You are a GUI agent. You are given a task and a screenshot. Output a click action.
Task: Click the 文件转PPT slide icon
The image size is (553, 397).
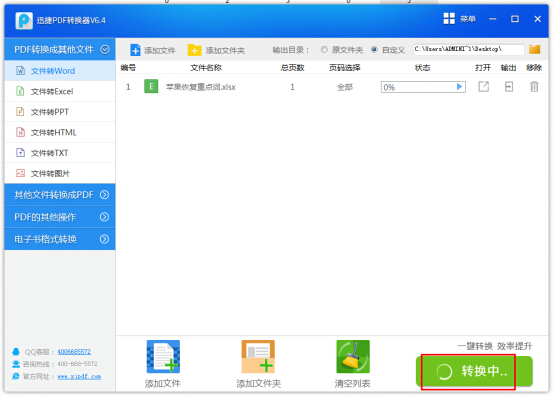point(20,112)
